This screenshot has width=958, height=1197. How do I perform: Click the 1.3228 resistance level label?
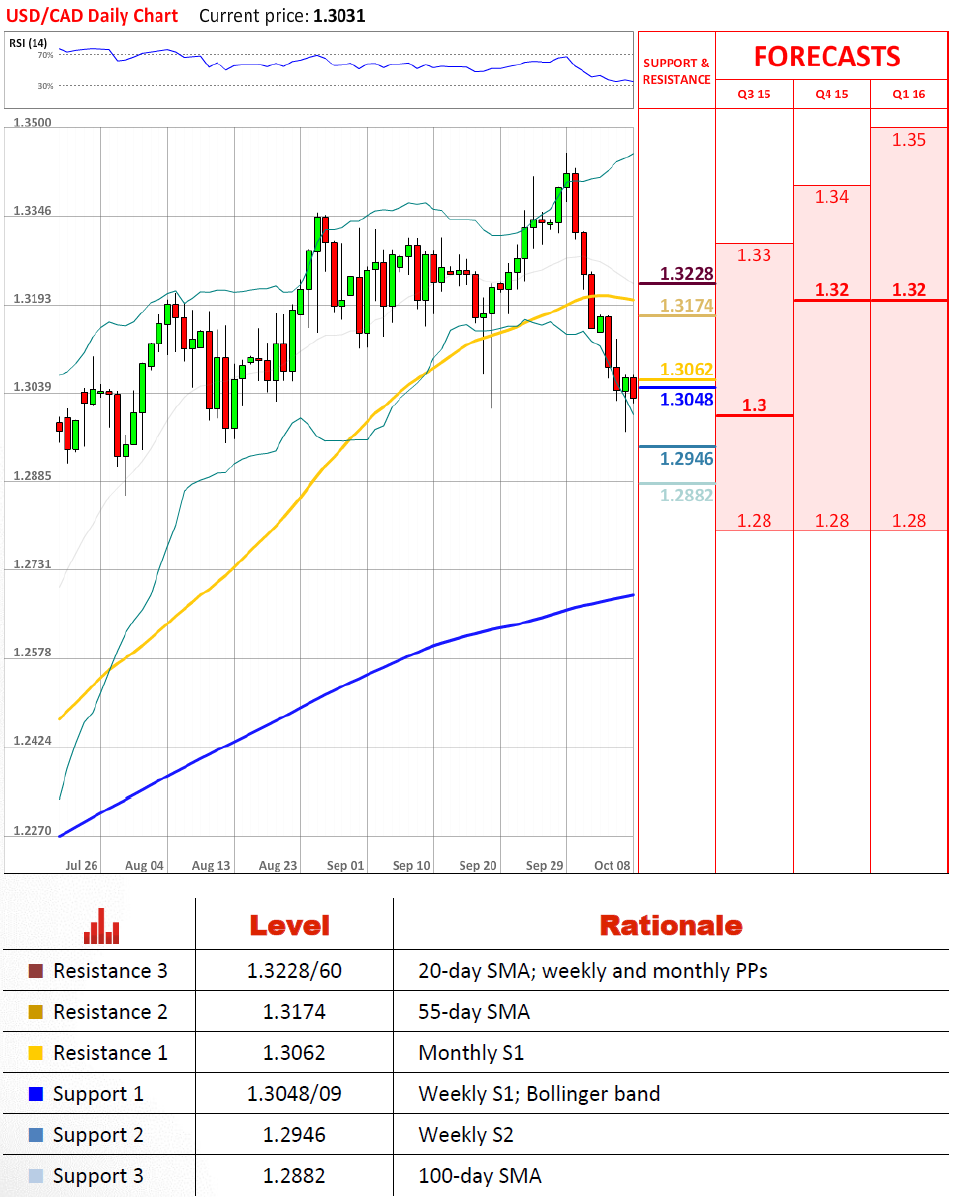686,273
